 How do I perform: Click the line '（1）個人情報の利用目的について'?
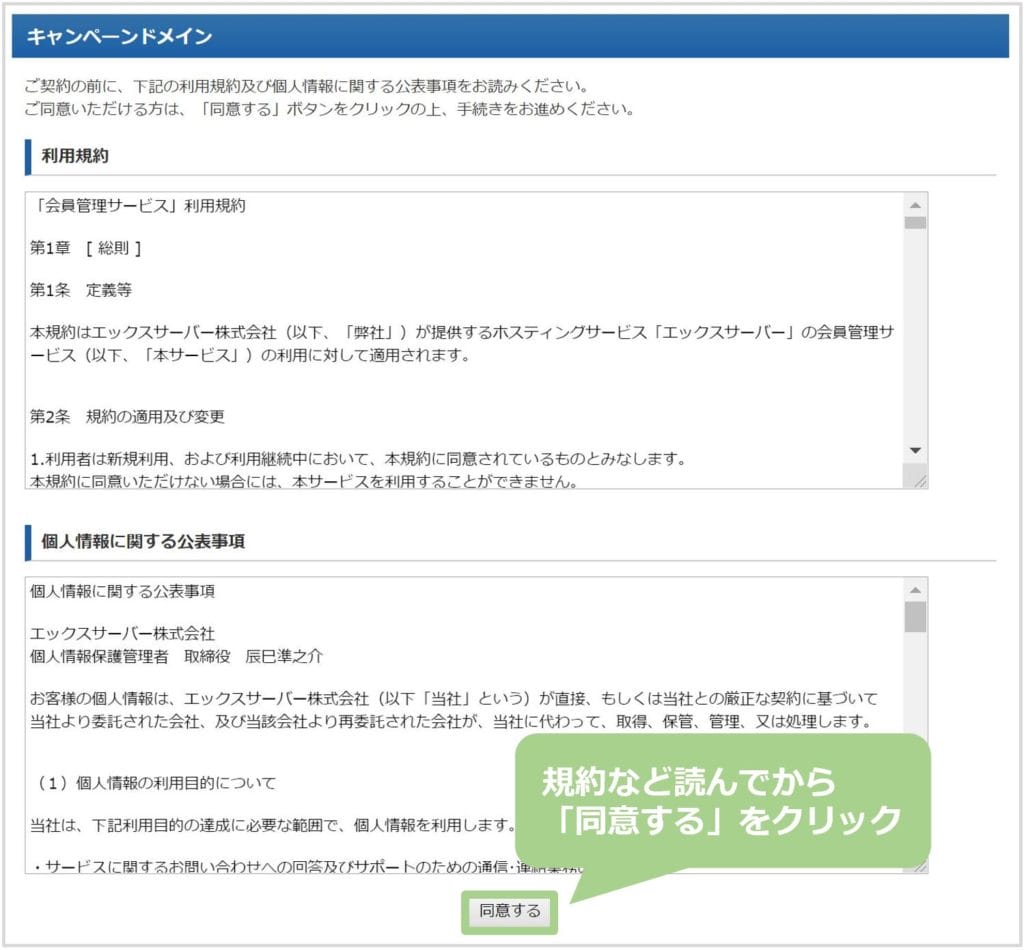(x=153, y=782)
